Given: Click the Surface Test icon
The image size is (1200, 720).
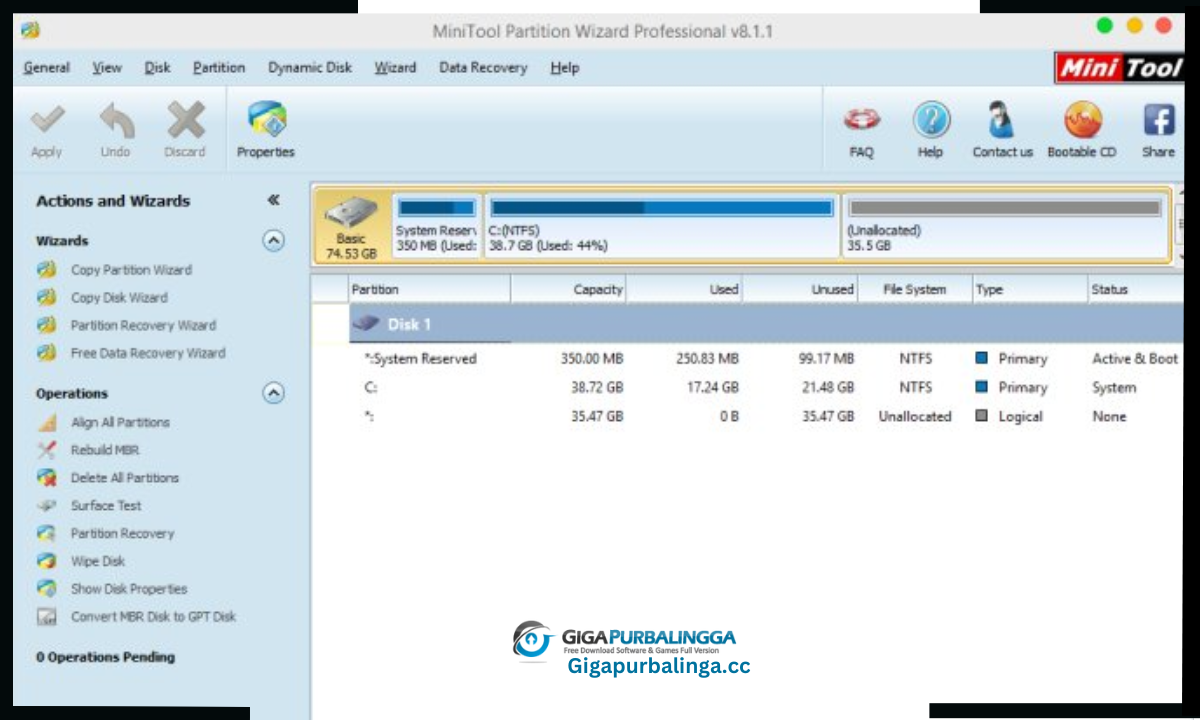Looking at the screenshot, I should point(46,506).
